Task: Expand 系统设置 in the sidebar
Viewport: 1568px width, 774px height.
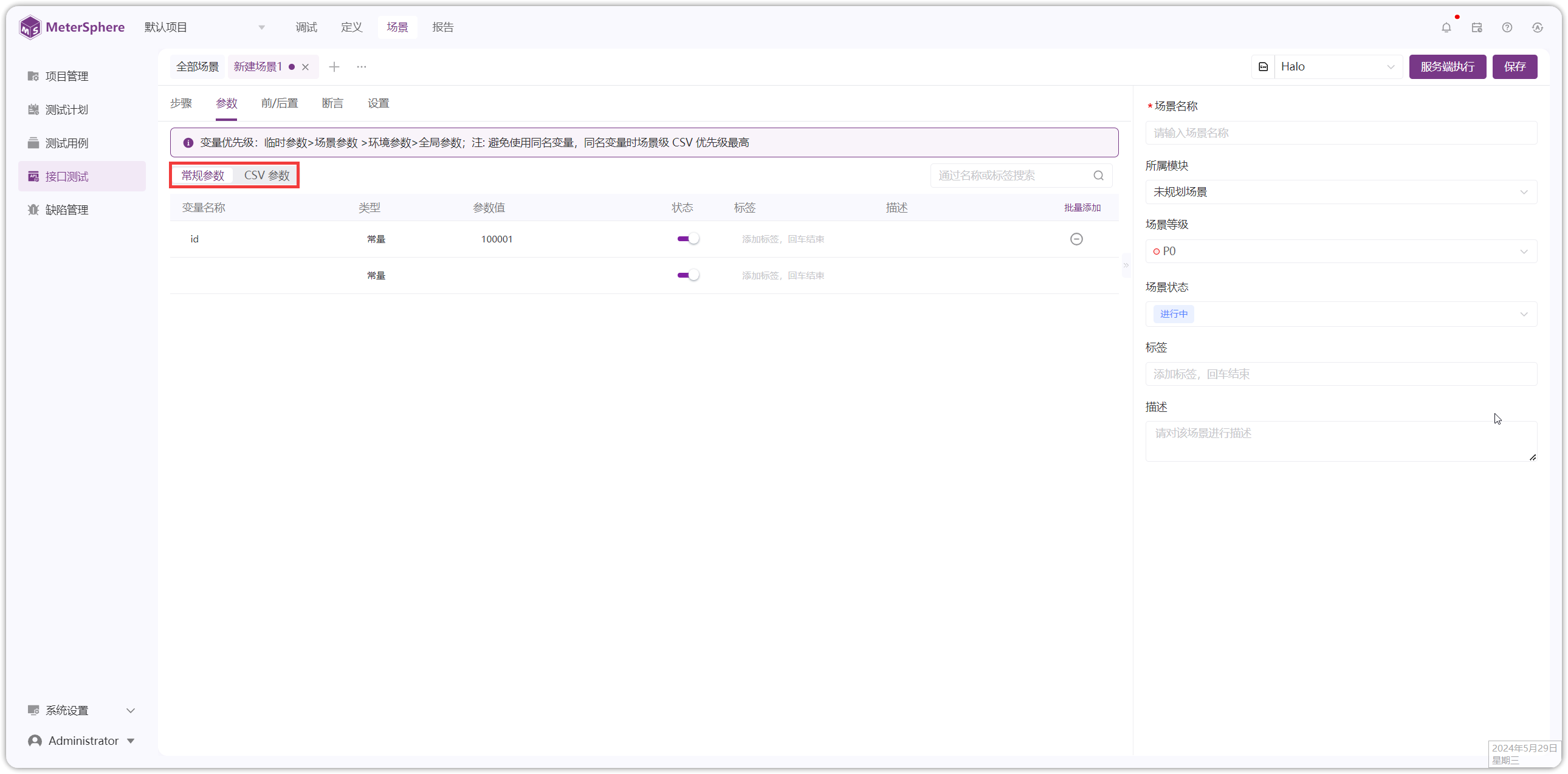Action: coord(81,710)
